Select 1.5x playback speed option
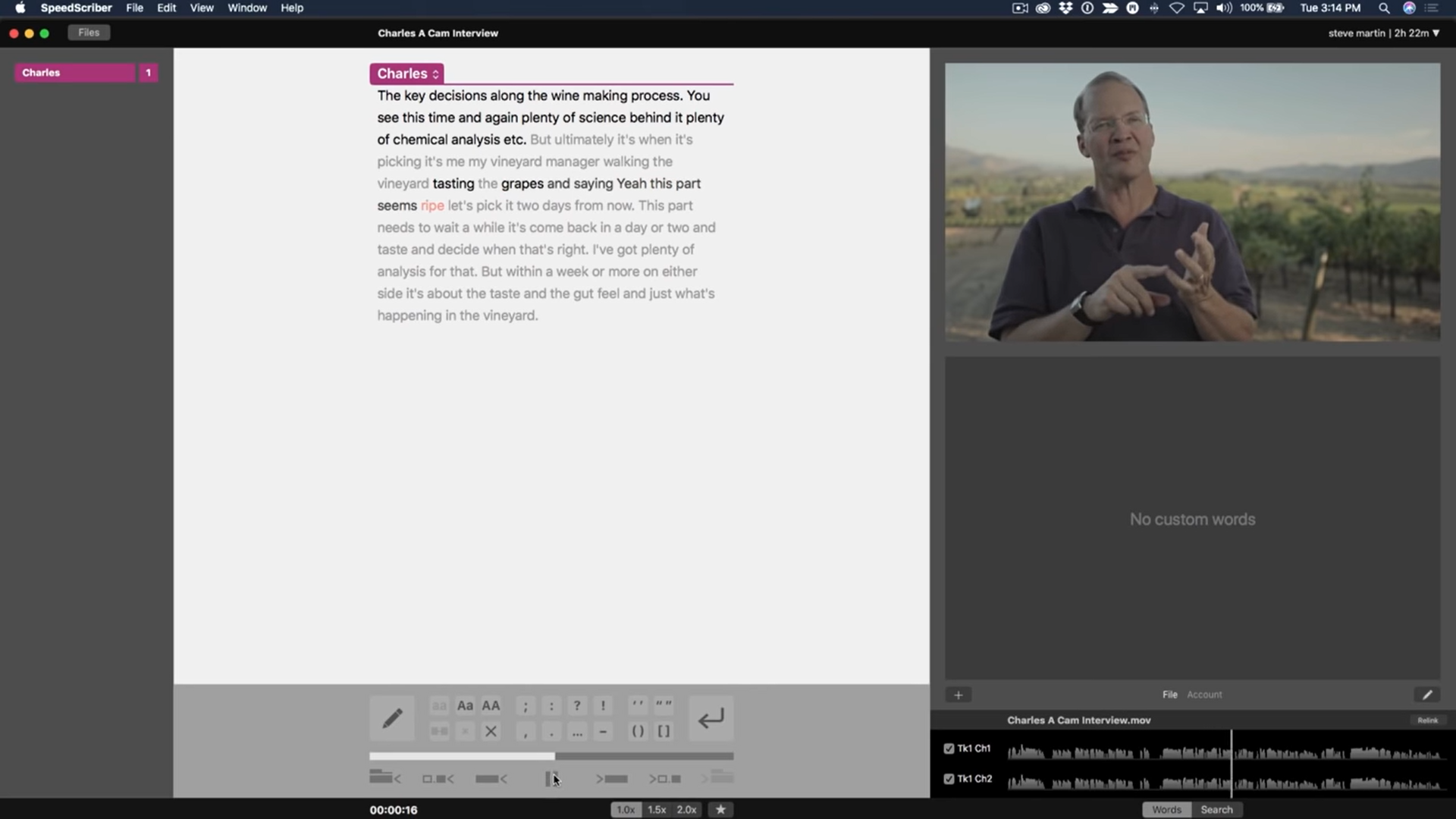The width and height of the screenshot is (1456, 819). click(655, 809)
